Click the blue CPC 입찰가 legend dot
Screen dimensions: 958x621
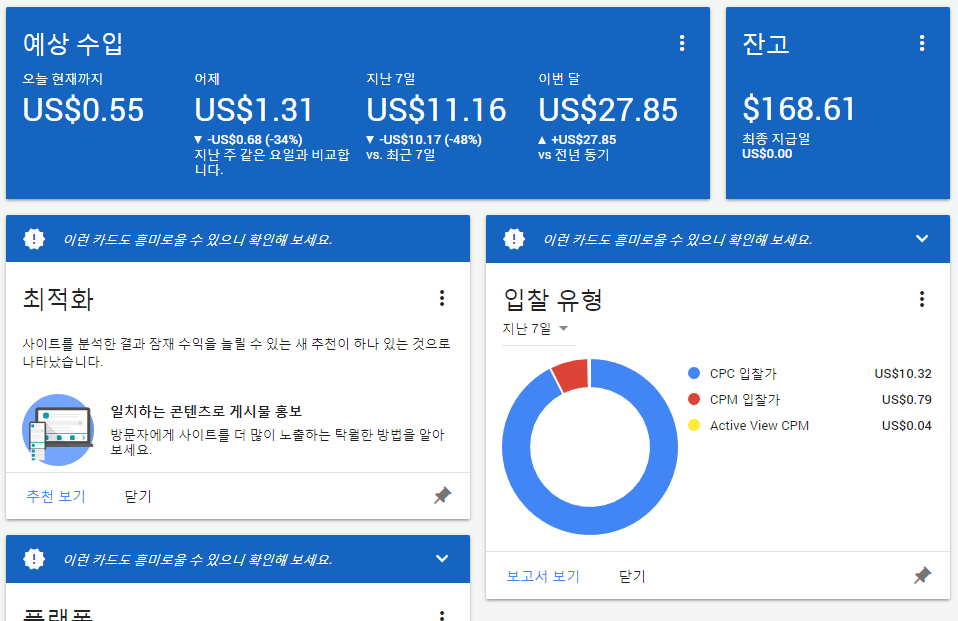point(694,374)
